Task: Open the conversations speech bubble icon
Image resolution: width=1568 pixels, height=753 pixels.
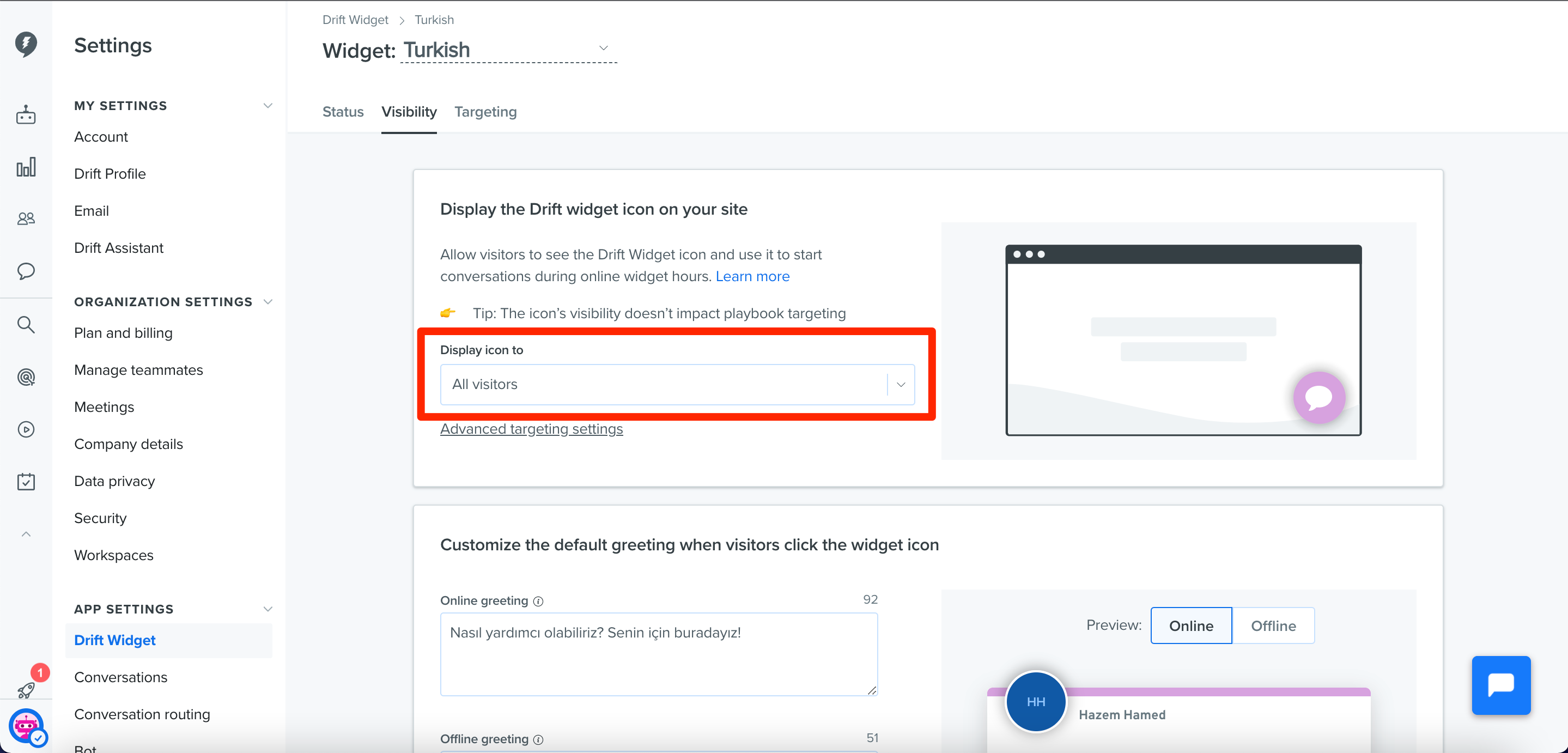Action: point(26,271)
